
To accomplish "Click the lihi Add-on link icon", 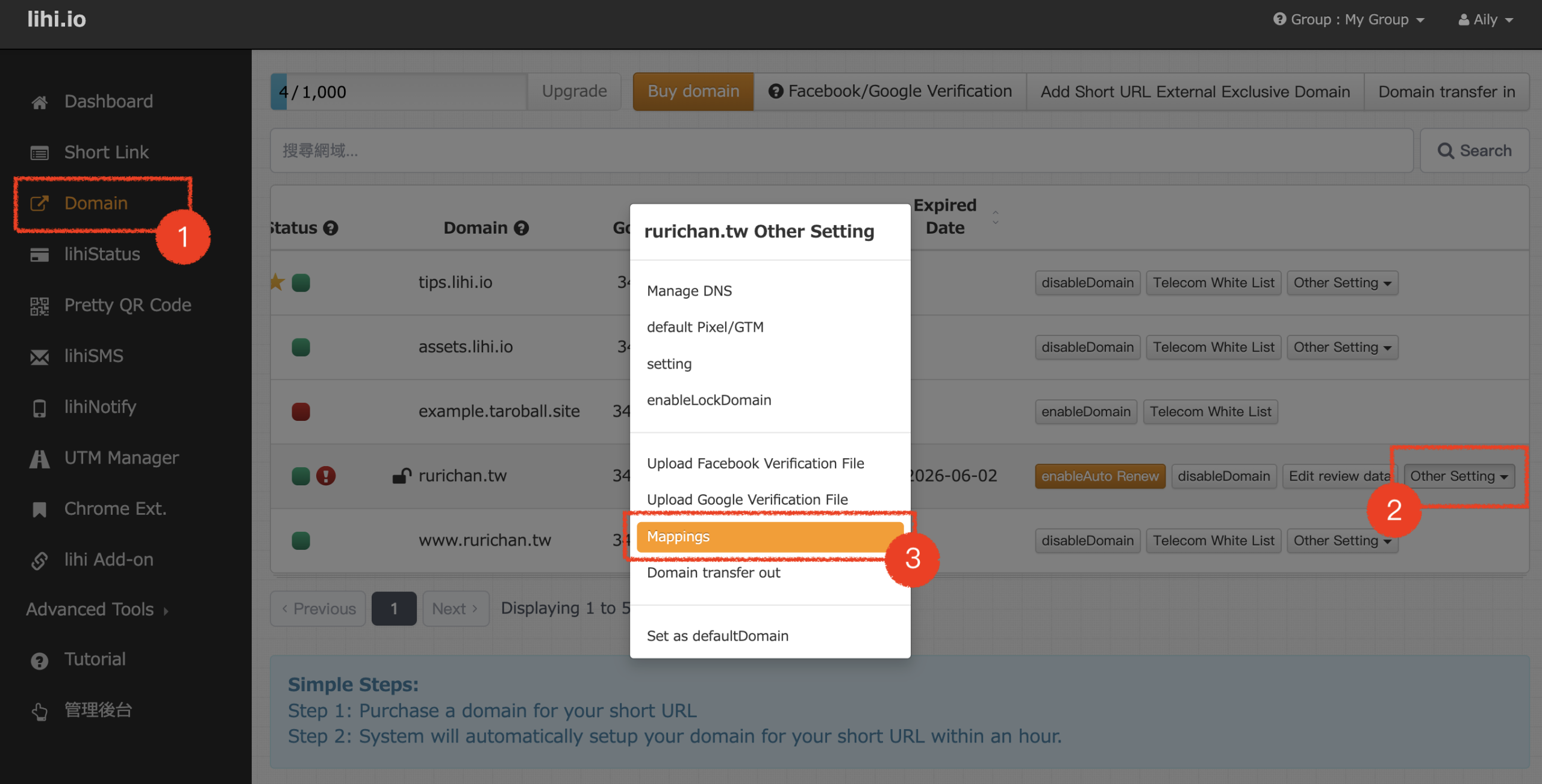I will tap(40, 561).
